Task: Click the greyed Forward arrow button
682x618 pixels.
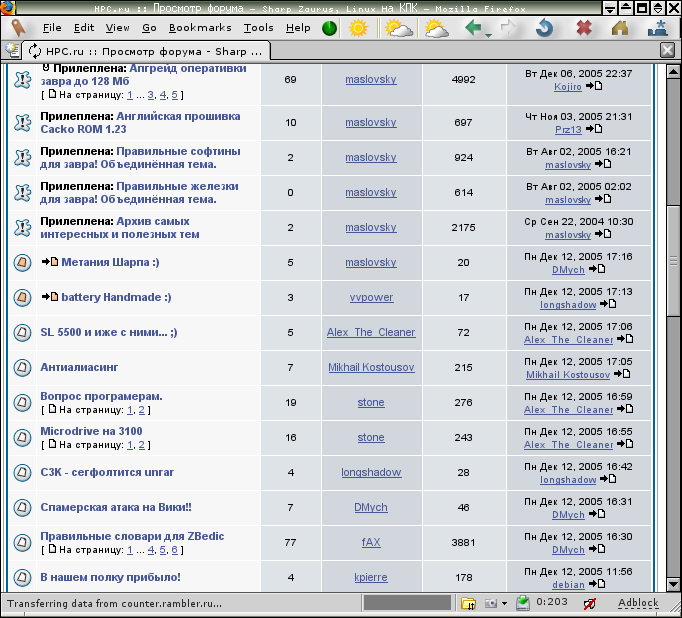Action: pyautogui.click(x=508, y=28)
